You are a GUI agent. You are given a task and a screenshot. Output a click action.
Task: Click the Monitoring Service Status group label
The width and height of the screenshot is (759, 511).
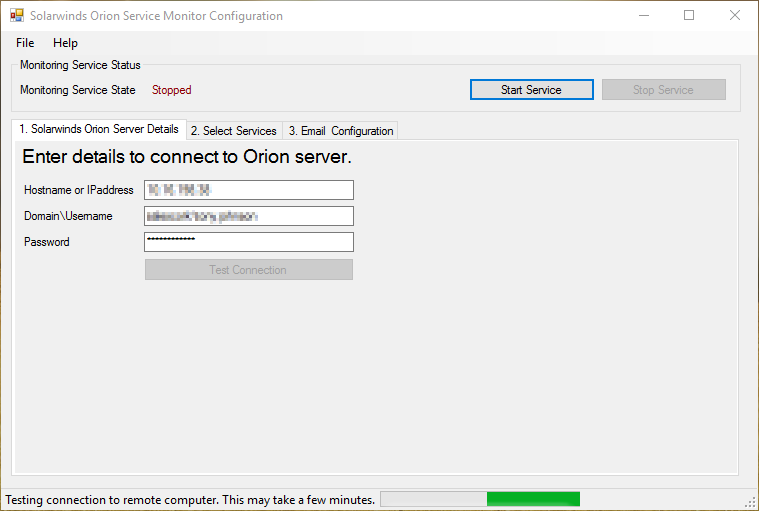[x=80, y=65]
